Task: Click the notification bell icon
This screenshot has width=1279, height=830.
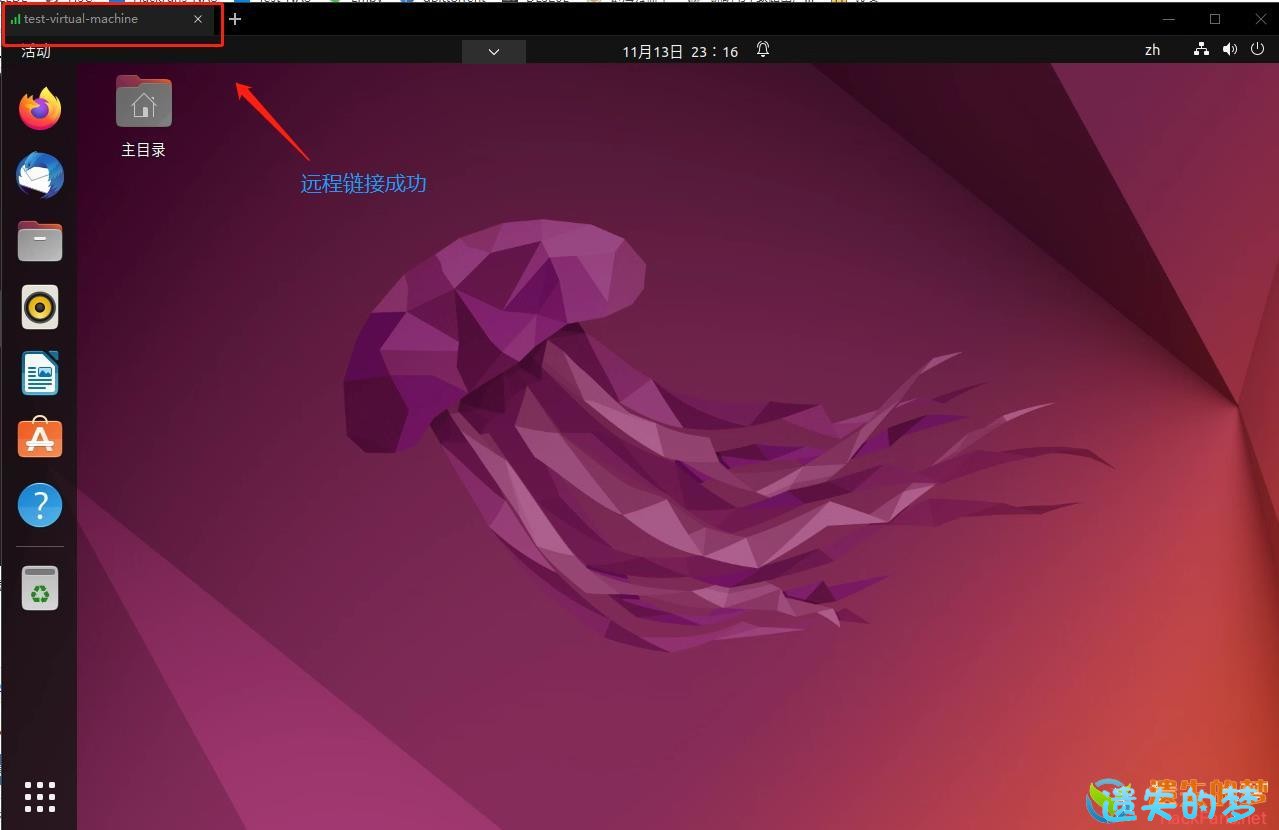Action: [x=763, y=49]
